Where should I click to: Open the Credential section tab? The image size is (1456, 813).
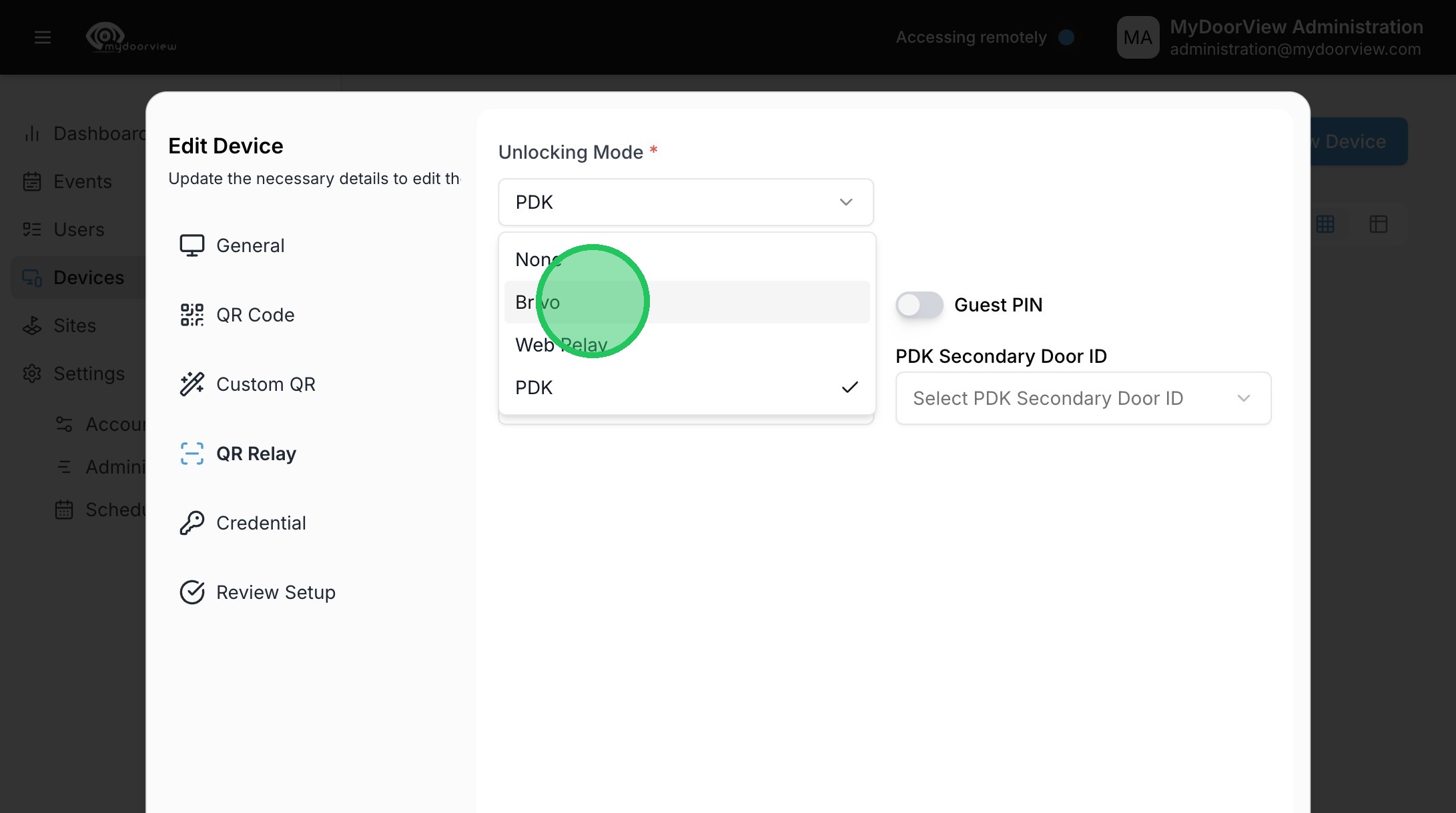coord(261,523)
